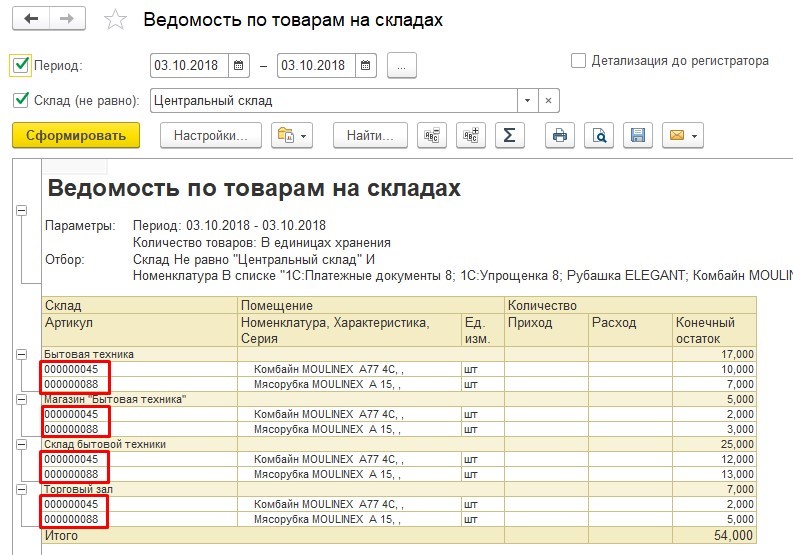
Task: Open the Склад dropdown list arrow
Action: tap(527, 100)
